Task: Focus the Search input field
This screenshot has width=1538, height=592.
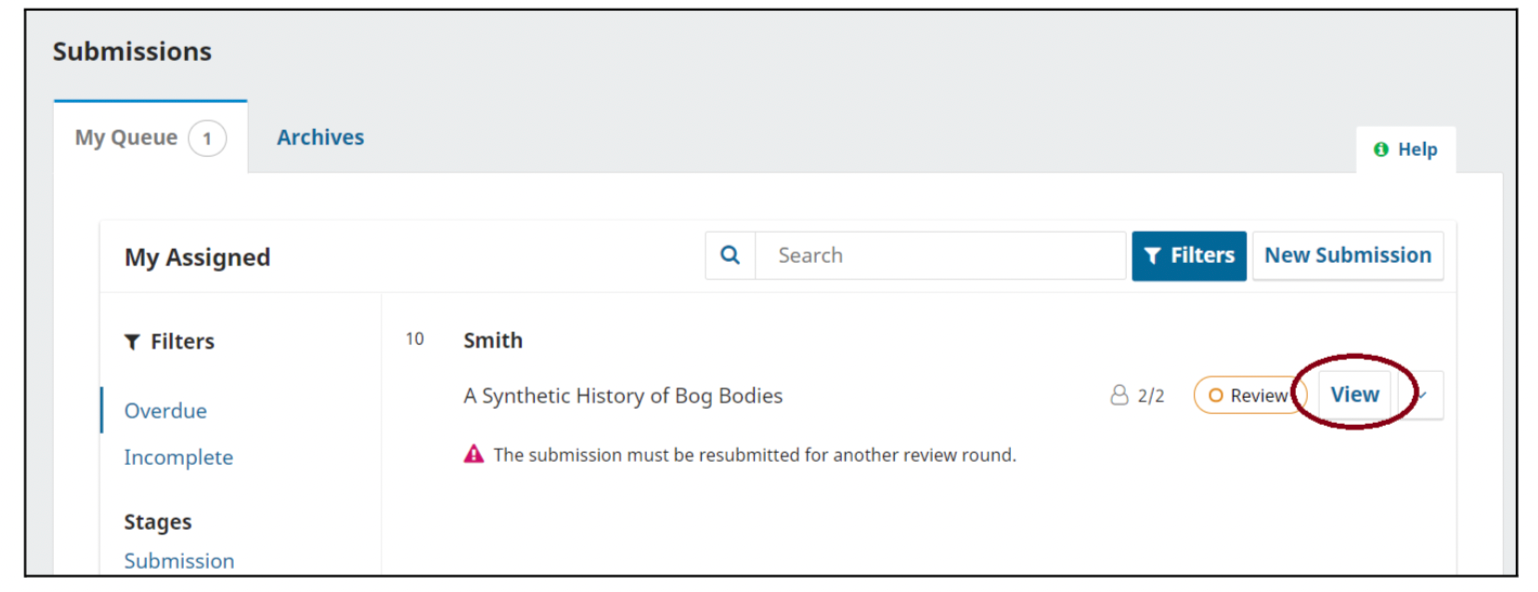Action: 940,256
